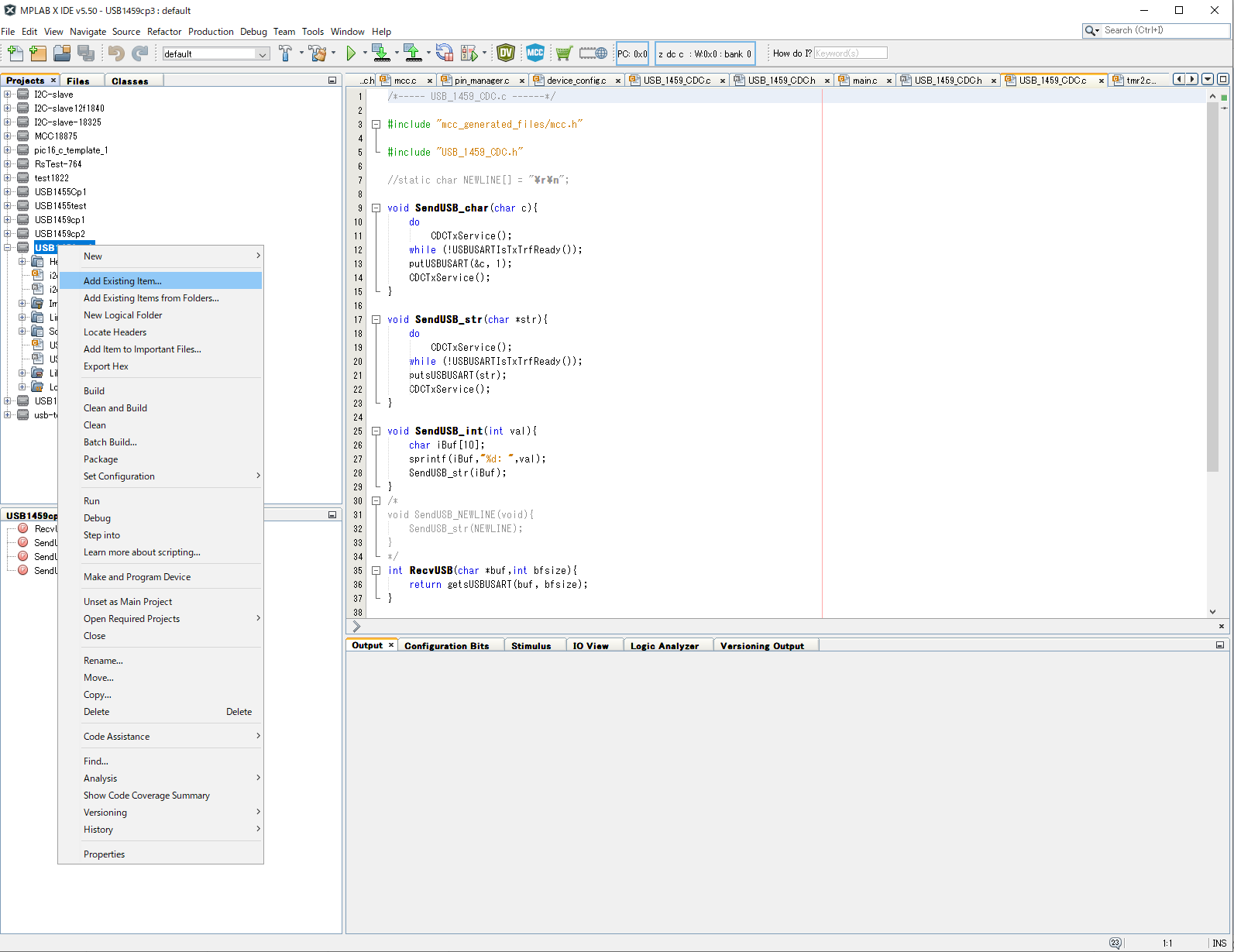Click Hold in Reset icon
This screenshot has height=952, width=1234.
pos(444,53)
